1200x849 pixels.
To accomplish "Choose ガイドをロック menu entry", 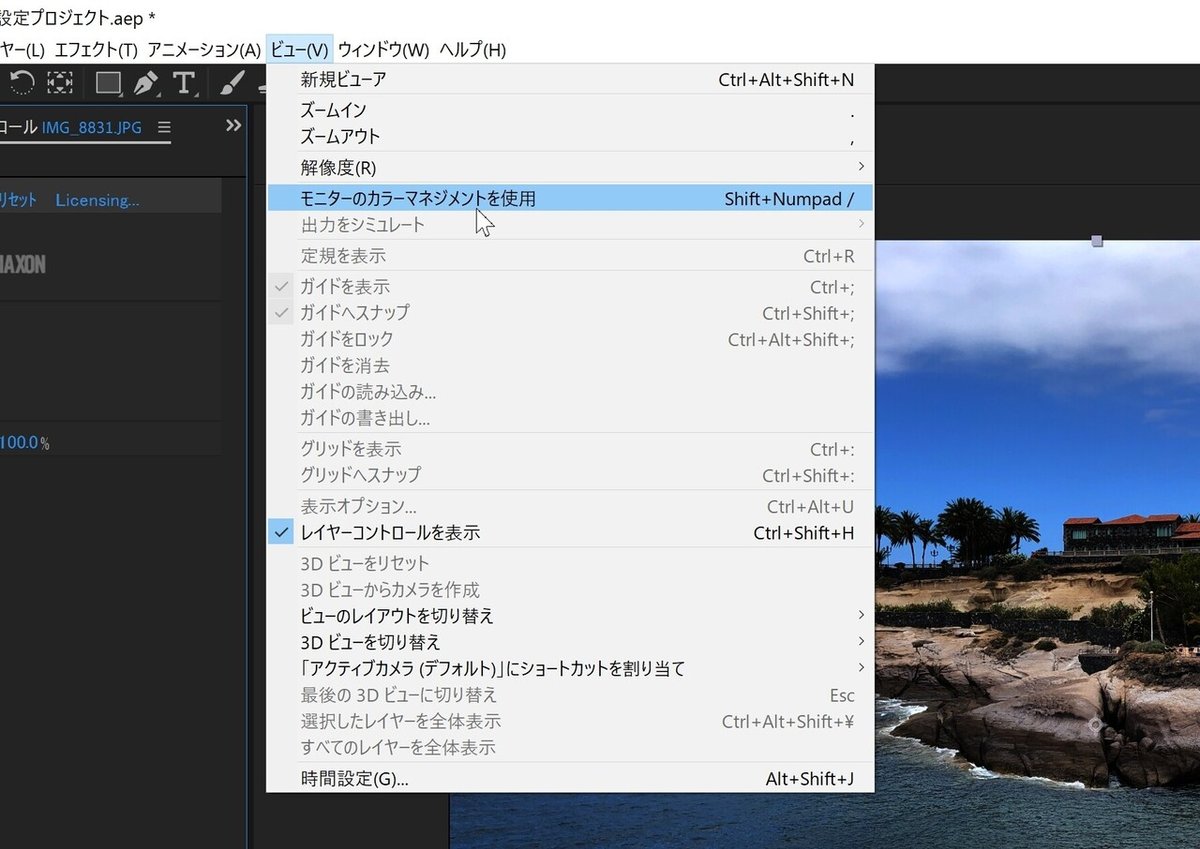I will point(570,339).
